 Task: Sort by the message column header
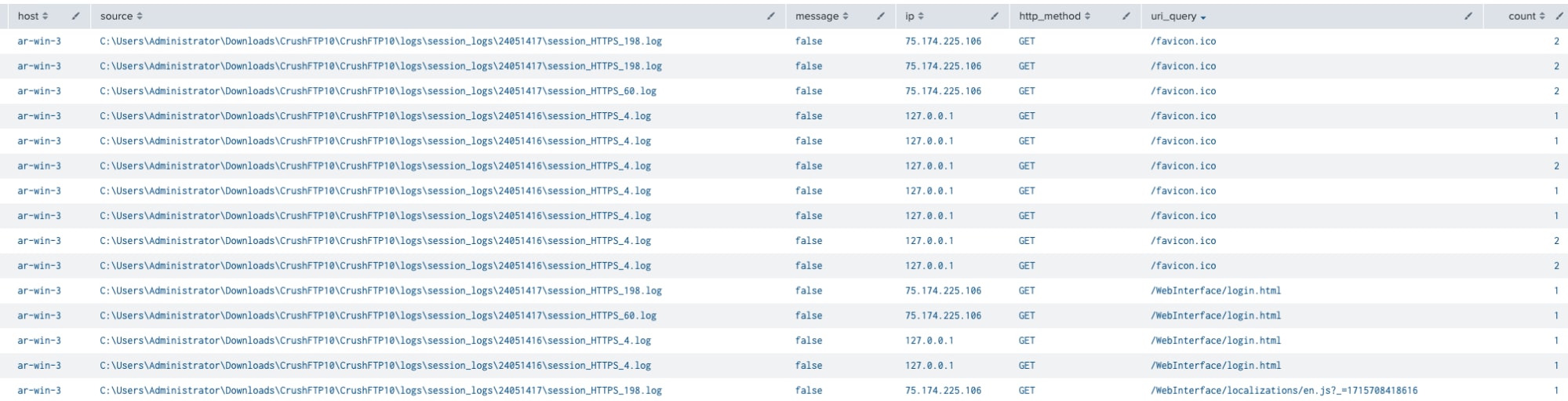821,16
